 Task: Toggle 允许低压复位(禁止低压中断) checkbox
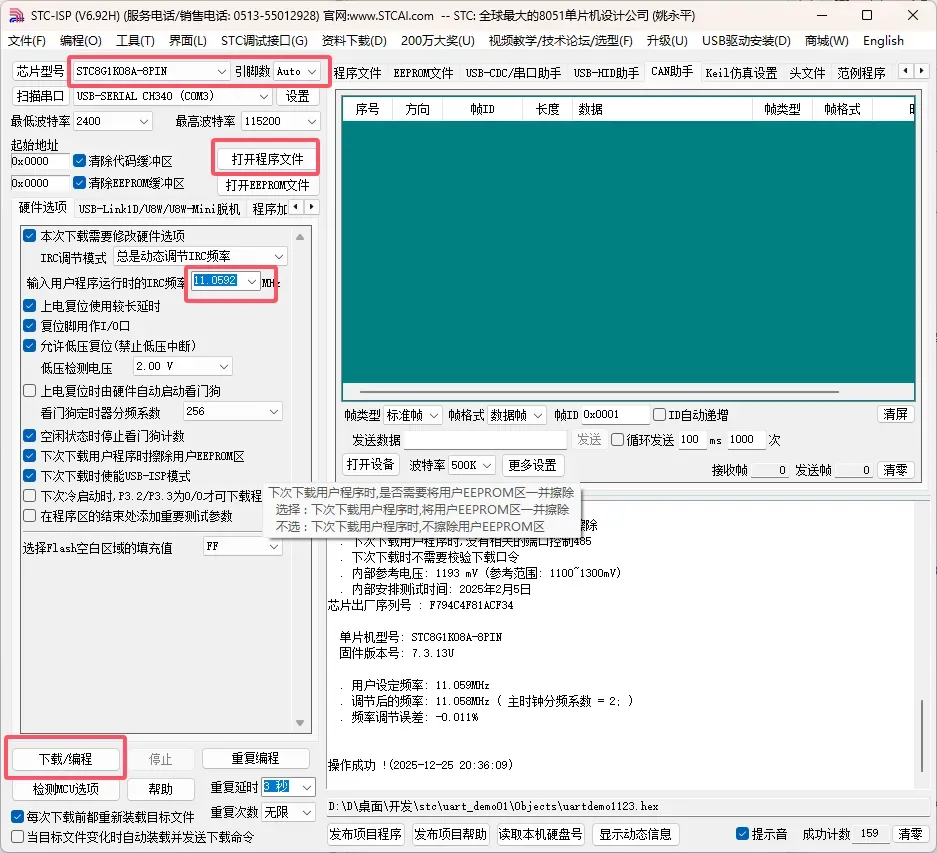pyautogui.click(x=30, y=346)
